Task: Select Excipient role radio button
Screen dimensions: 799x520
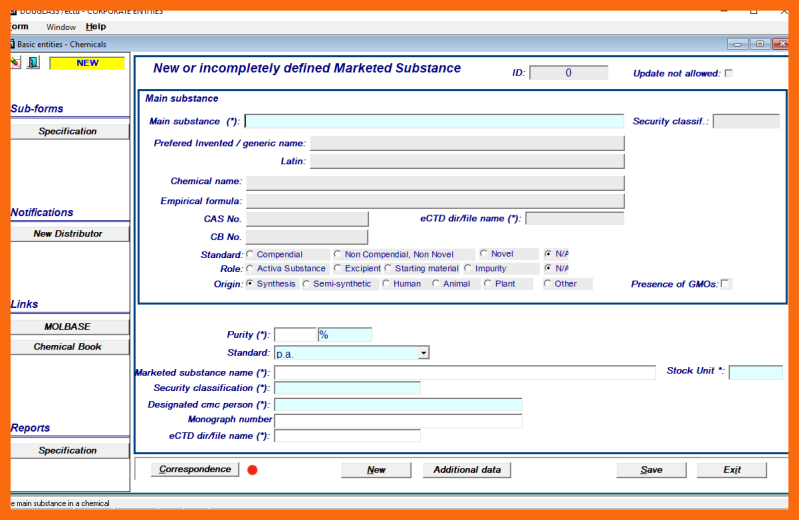Action: tap(337, 268)
